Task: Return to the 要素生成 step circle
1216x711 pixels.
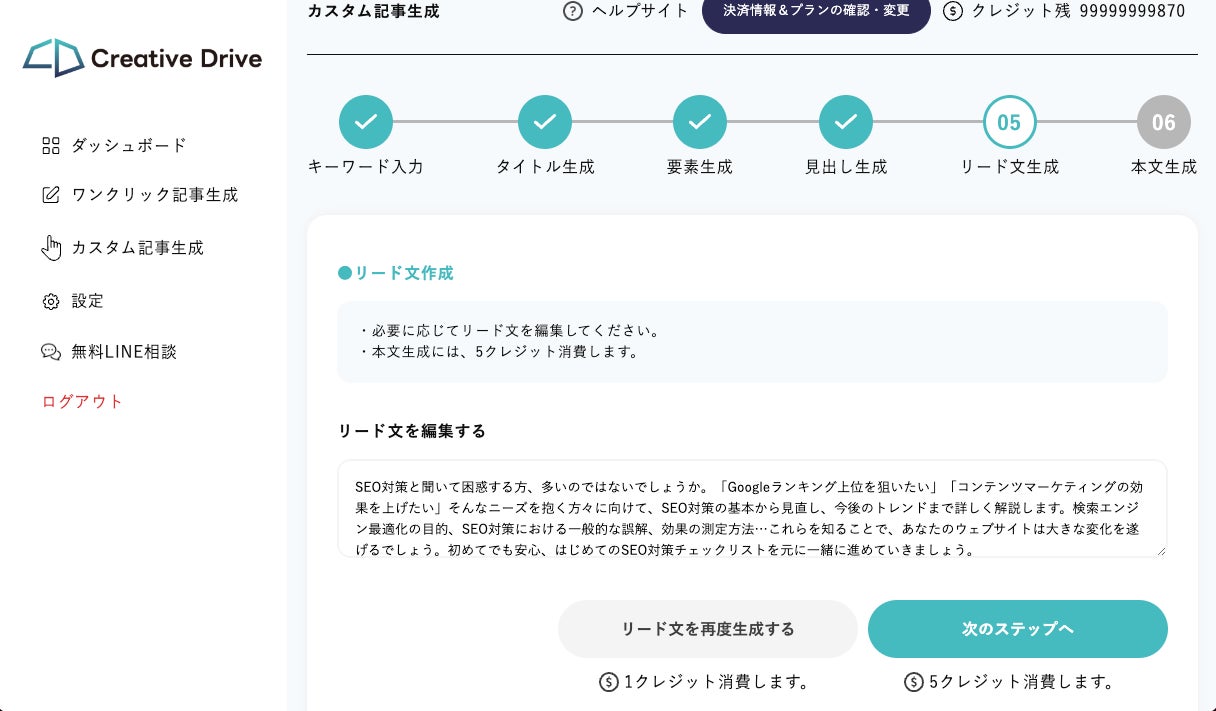Action: point(700,122)
